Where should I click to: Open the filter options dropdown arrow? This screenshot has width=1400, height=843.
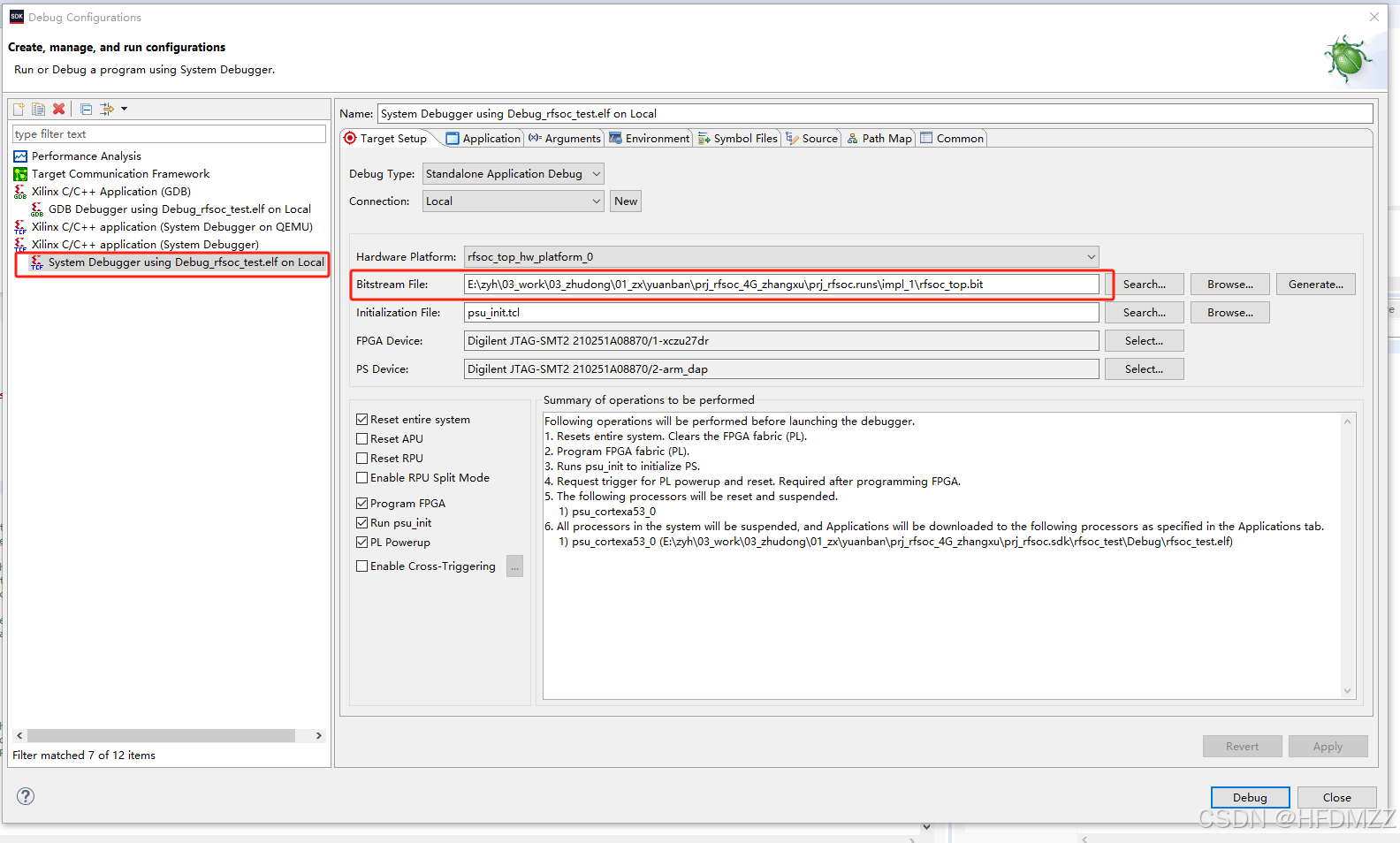point(124,109)
